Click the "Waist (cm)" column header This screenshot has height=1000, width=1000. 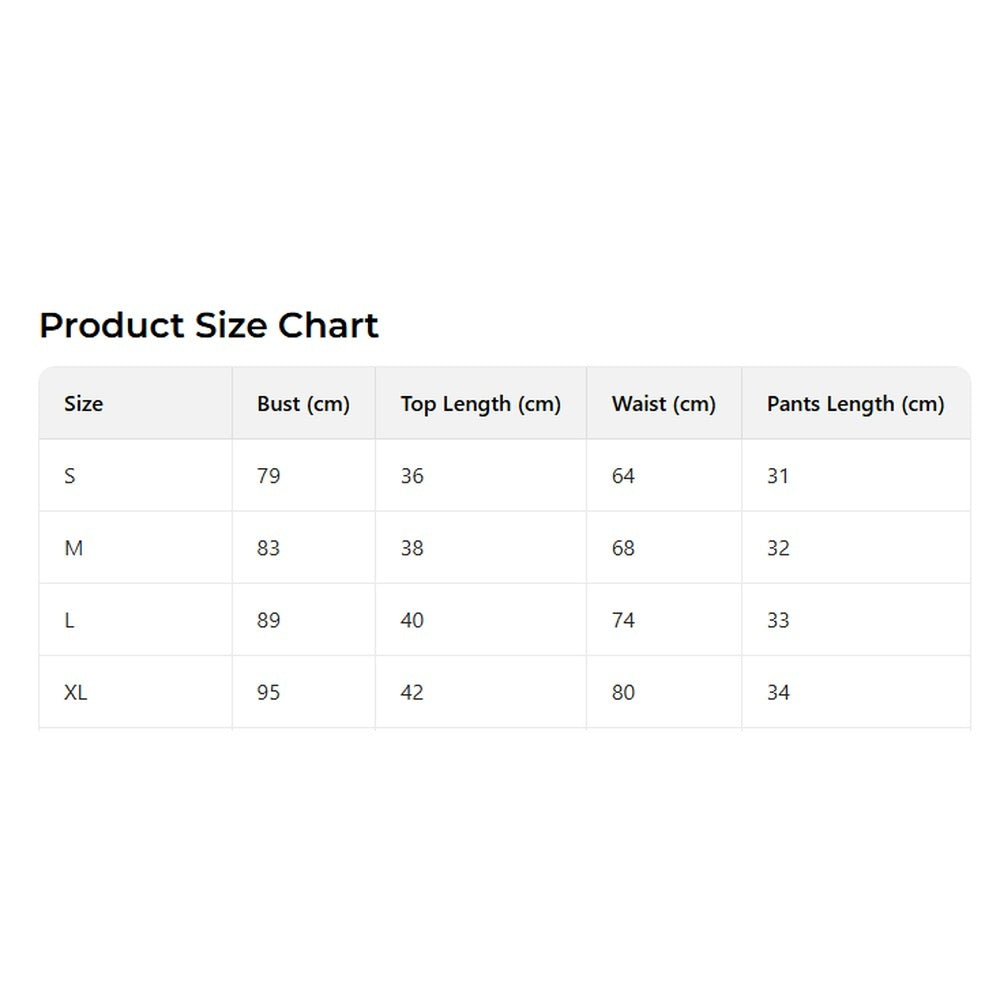(663, 404)
